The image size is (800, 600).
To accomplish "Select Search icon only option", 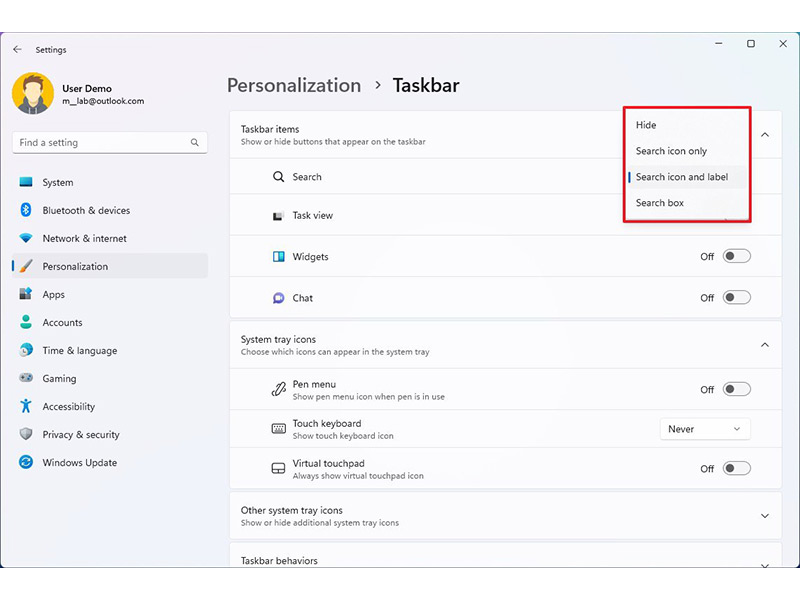I will pos(671,151).
